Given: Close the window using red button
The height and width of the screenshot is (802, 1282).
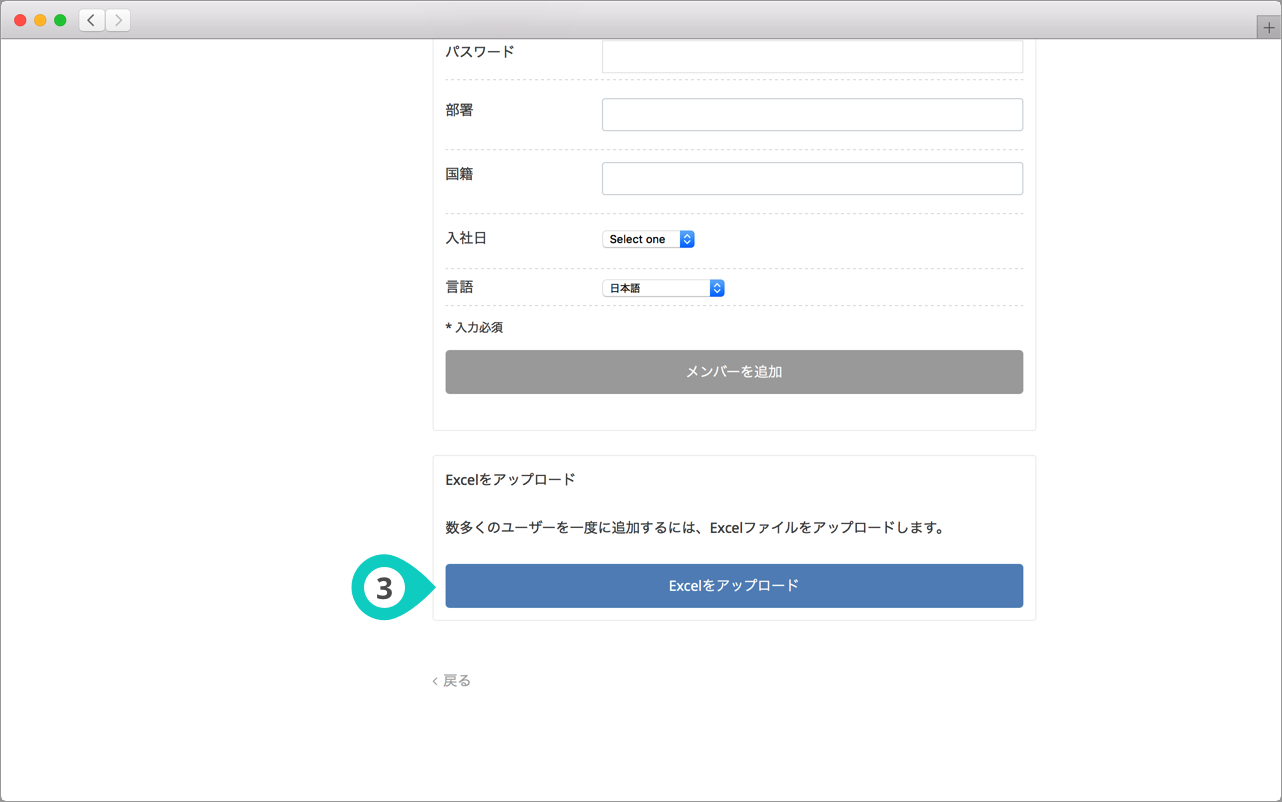Looking at the screenshot, I should (20, 20).
